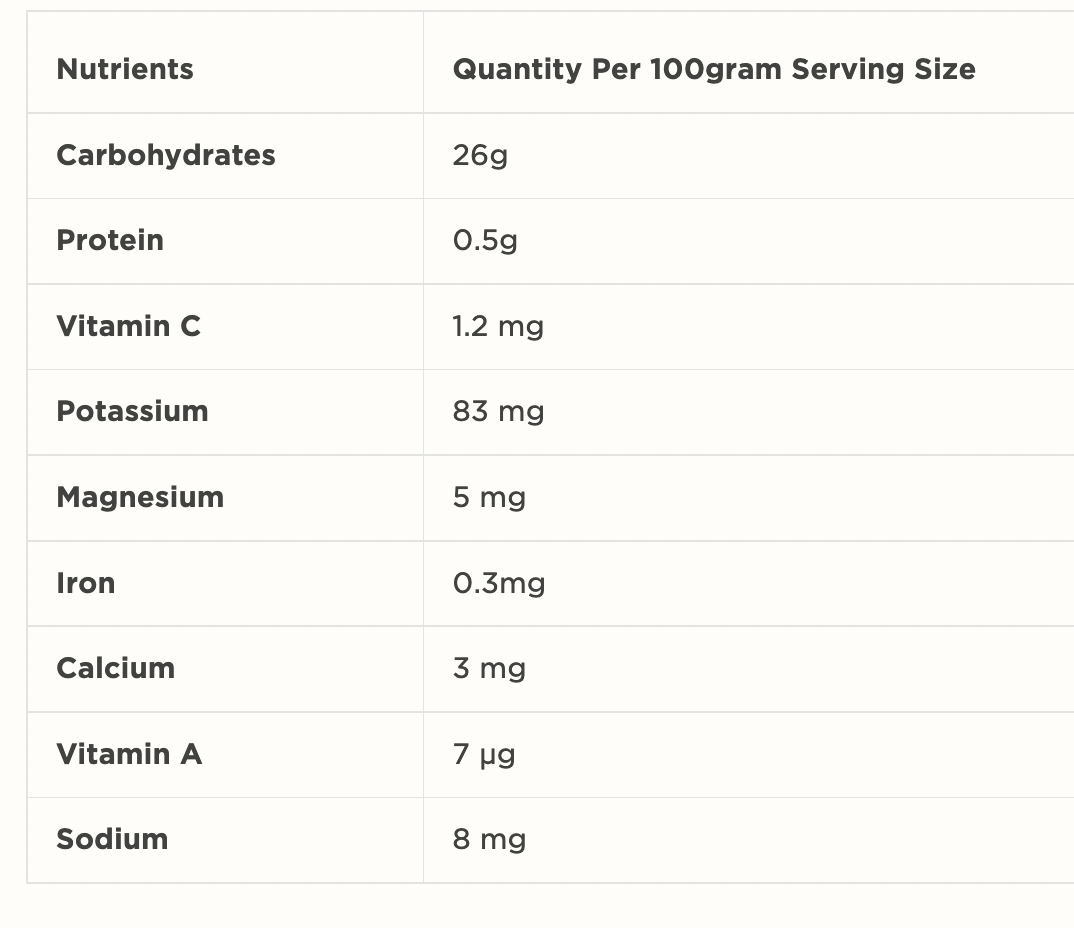
Task: Click the 83 mg potassium value
Action: [x=498, y=411]
